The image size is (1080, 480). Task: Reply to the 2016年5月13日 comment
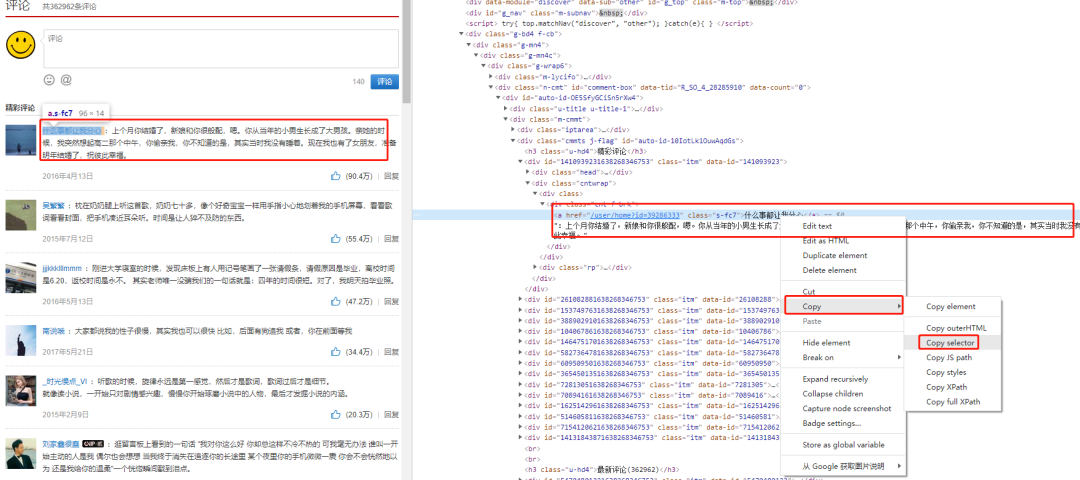point(391,302)
